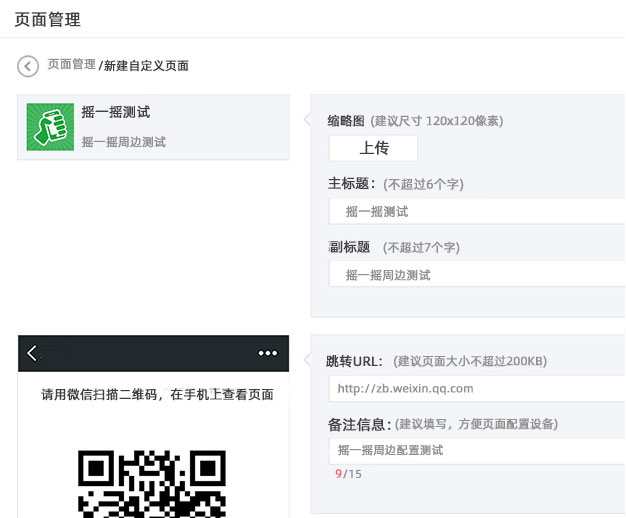The image size is (626, 518).
Task: Click 新建自定义页面 breadcrumb text
Action: coord(146,65)
